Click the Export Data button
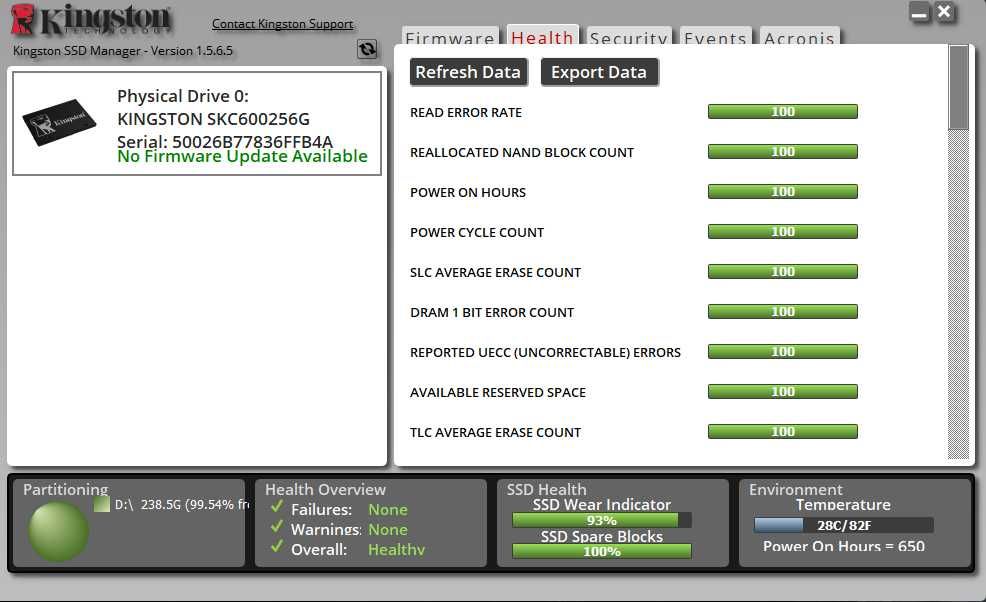Viewport: 986px width, 602px height. coord(599,72)
